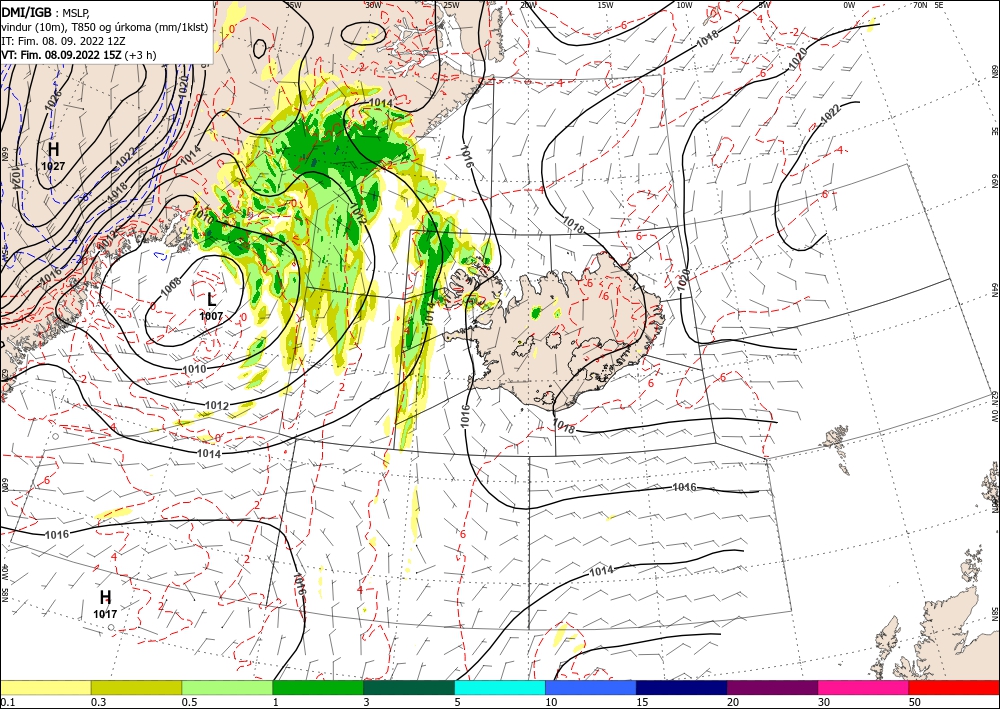Click the "50" legend value
Image resolution: width=1000 pixels, height=709 pixels.
pos(915,702)
